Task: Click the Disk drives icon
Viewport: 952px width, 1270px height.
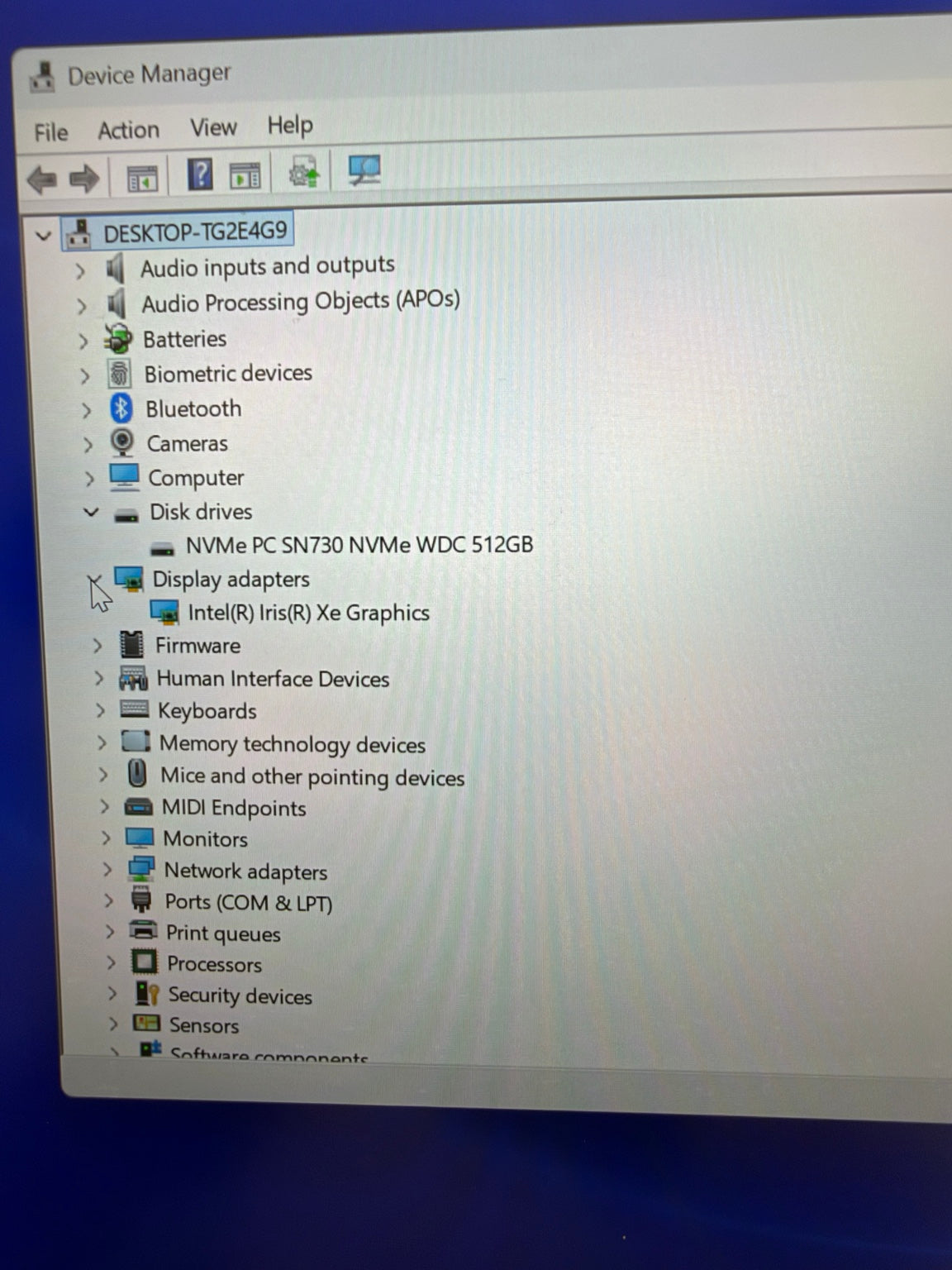Action: [x=126, y=516]
